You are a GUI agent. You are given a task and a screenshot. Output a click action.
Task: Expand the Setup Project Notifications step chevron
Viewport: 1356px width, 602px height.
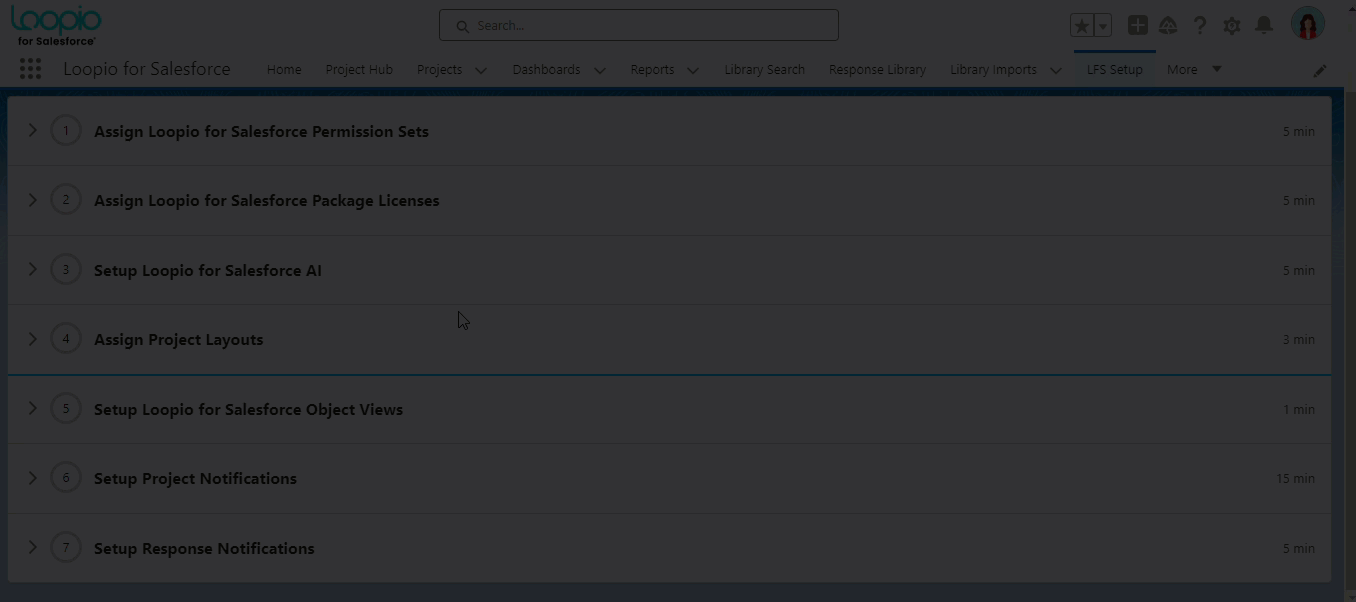coord(32,478)
